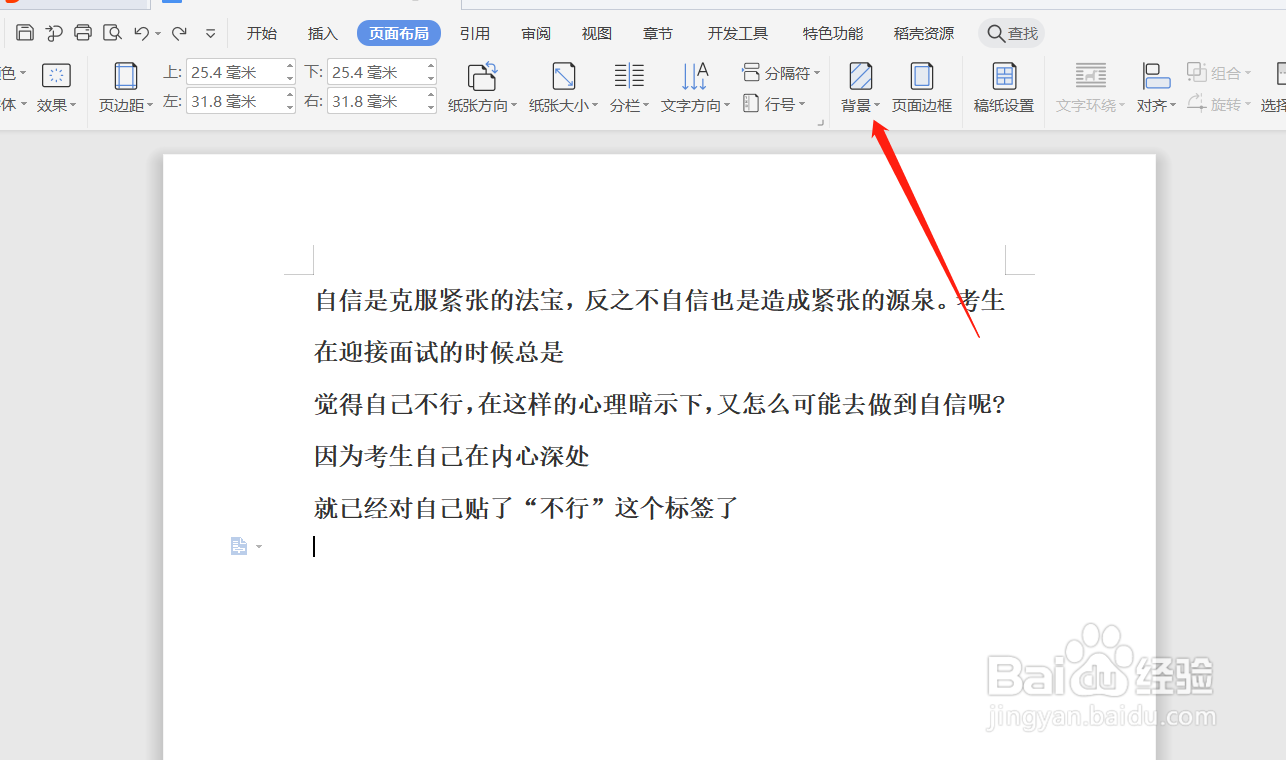Open the 引用 tab
The width and height of the screenshot is (1286, 760).
point(475,33)
